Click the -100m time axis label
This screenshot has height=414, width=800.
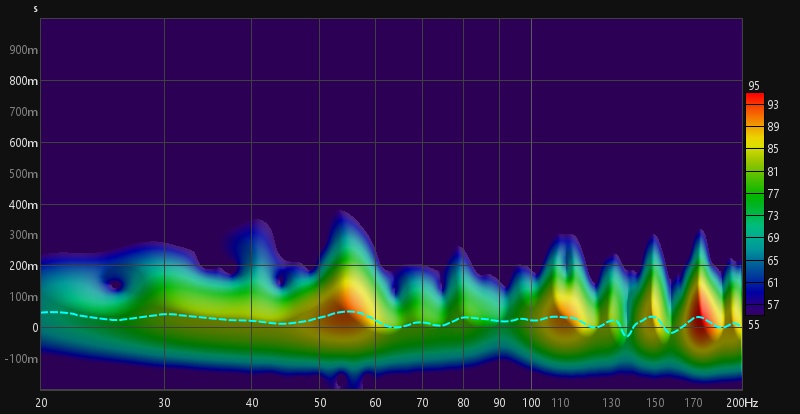pyautogui.click(x=23, y=359)
